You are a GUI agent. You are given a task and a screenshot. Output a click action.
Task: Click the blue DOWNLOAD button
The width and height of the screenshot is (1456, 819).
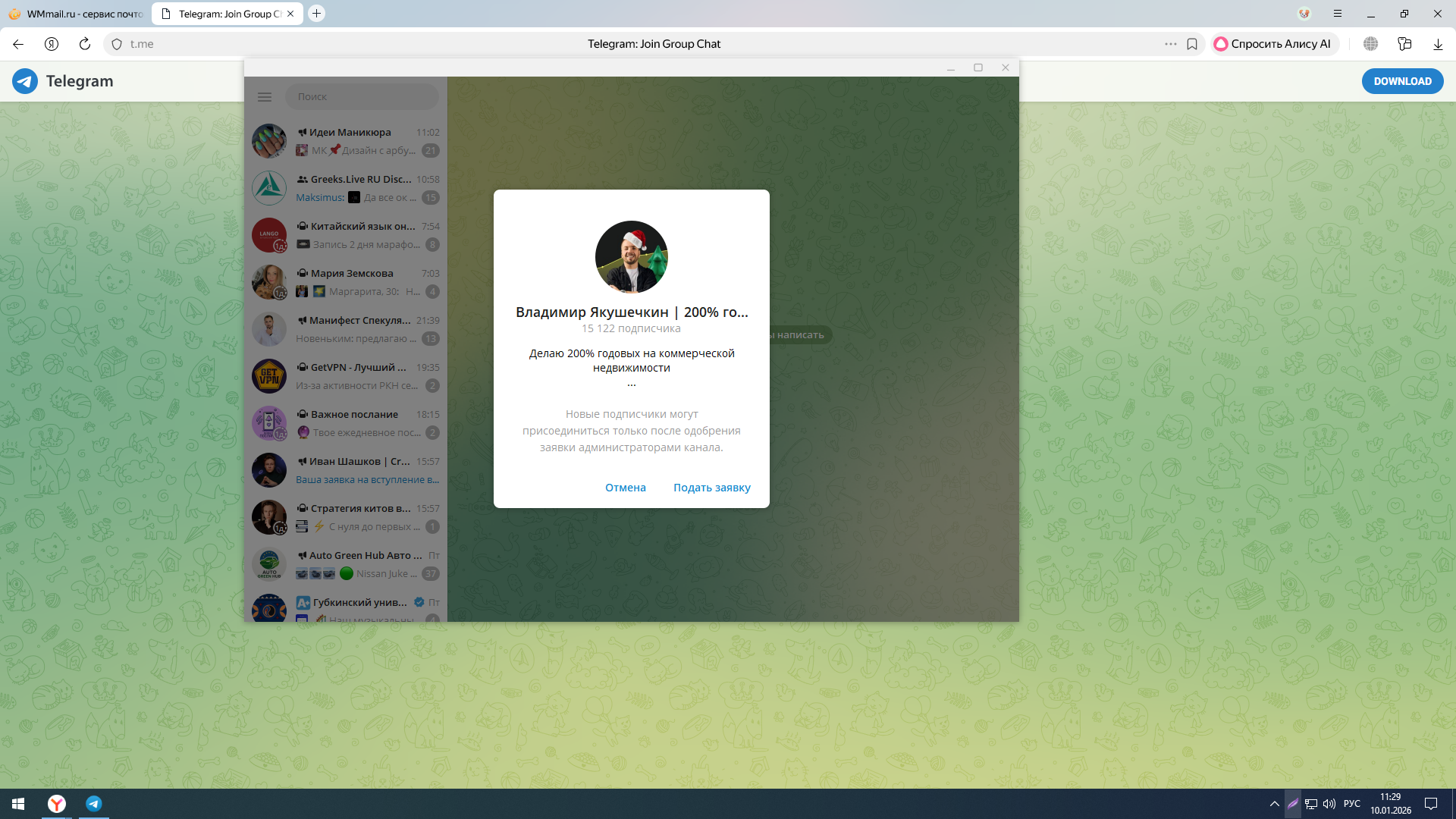(1402, 81)
